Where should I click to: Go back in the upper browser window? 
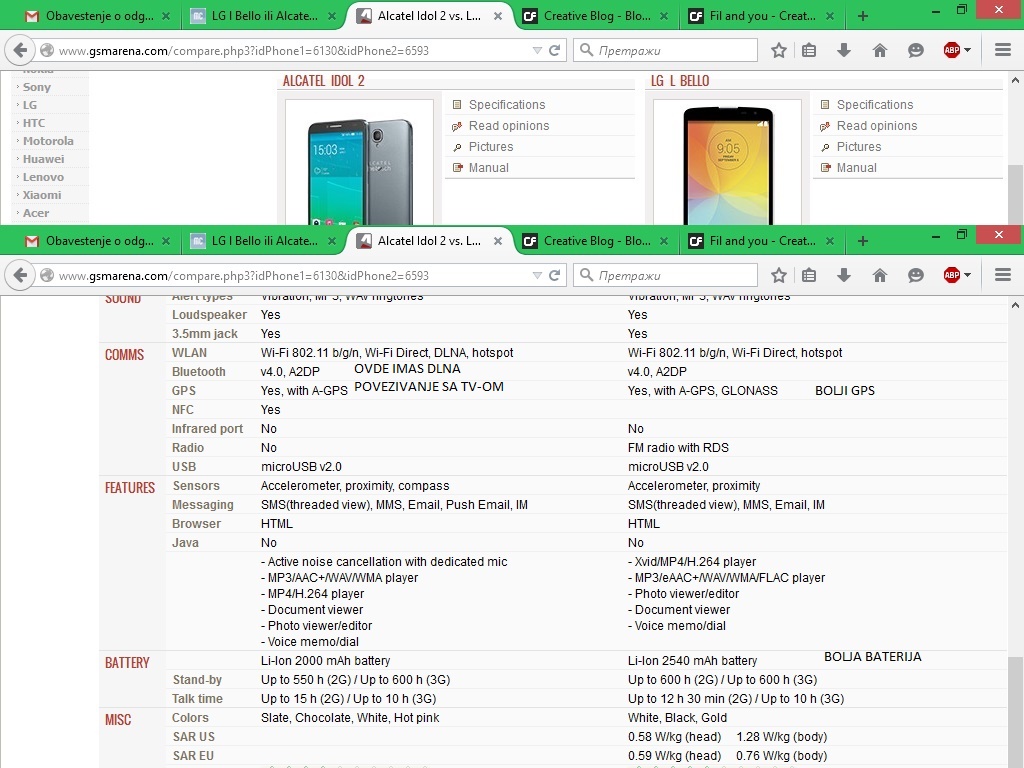(x=20, y=50)
